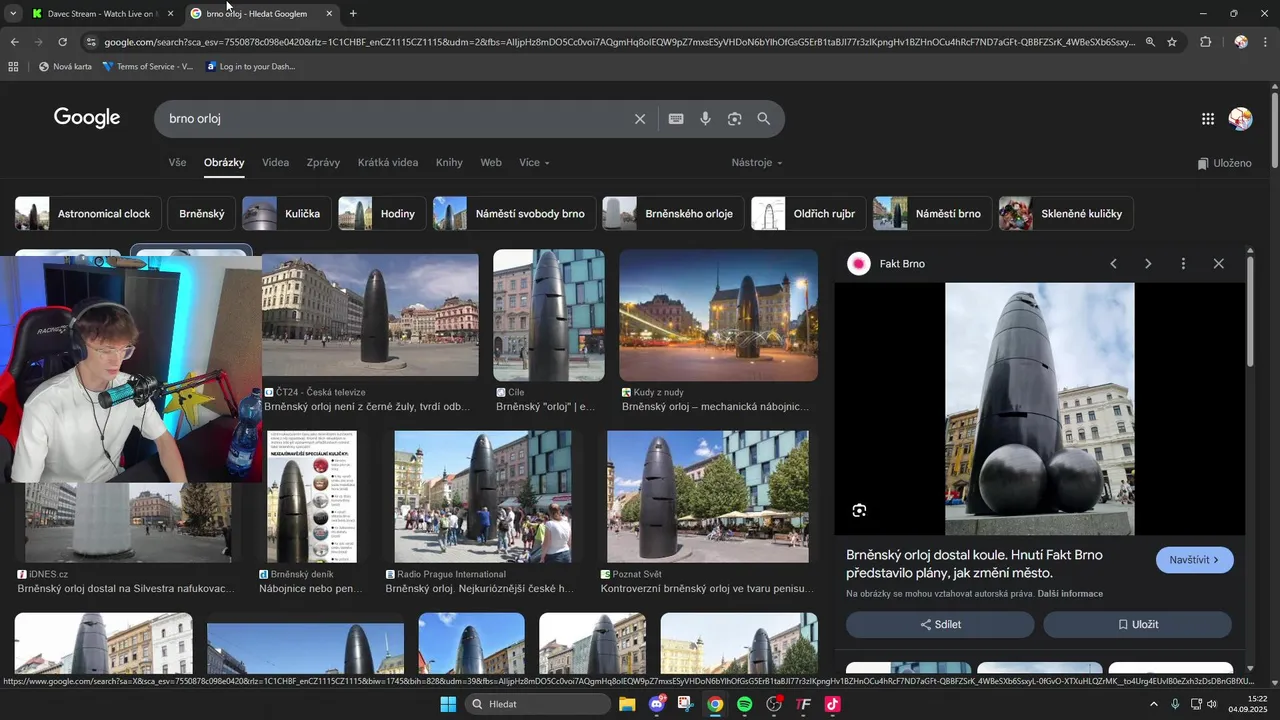Close the image preview panel

[1218, 264]
